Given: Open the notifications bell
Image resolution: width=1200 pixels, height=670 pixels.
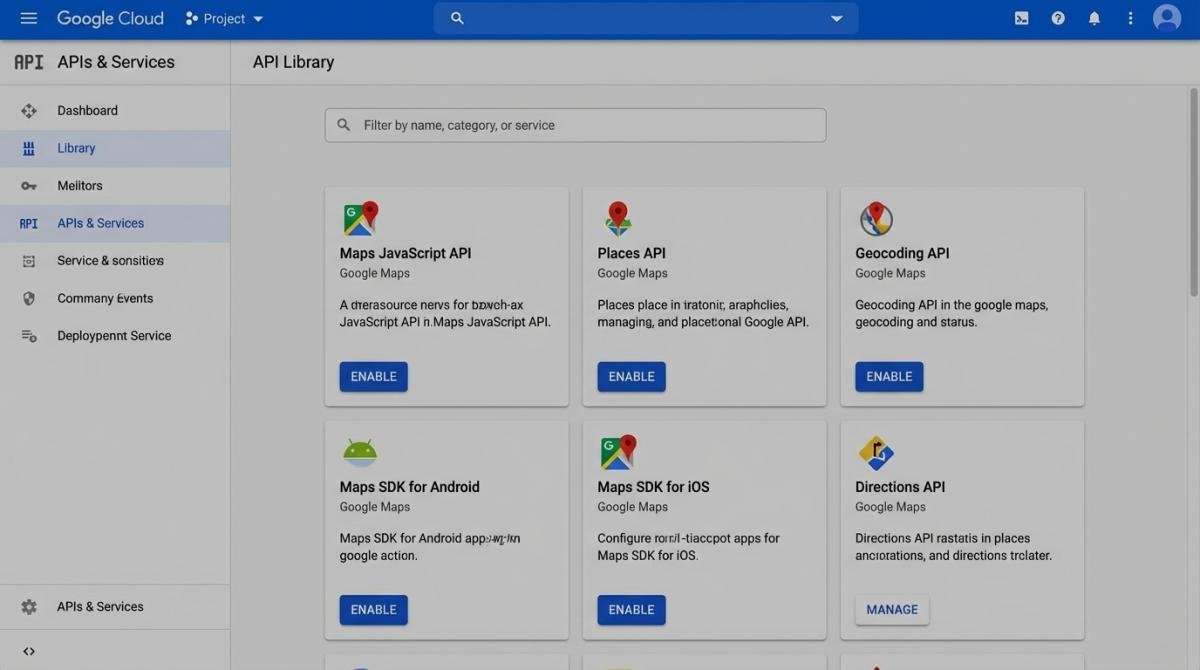Looking at the screenshot, I should click(x=1094, y=19).
